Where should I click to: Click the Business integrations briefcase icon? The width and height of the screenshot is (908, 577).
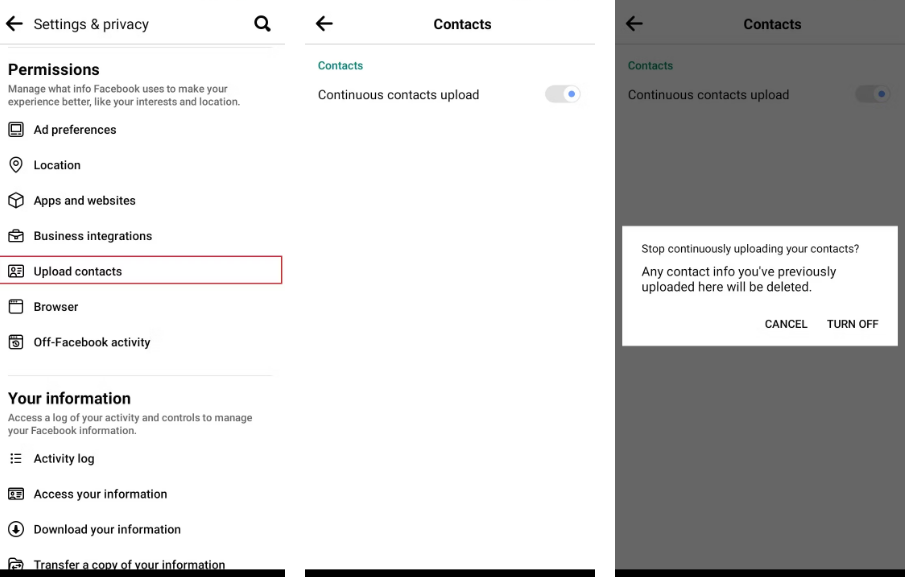[16, 236]
